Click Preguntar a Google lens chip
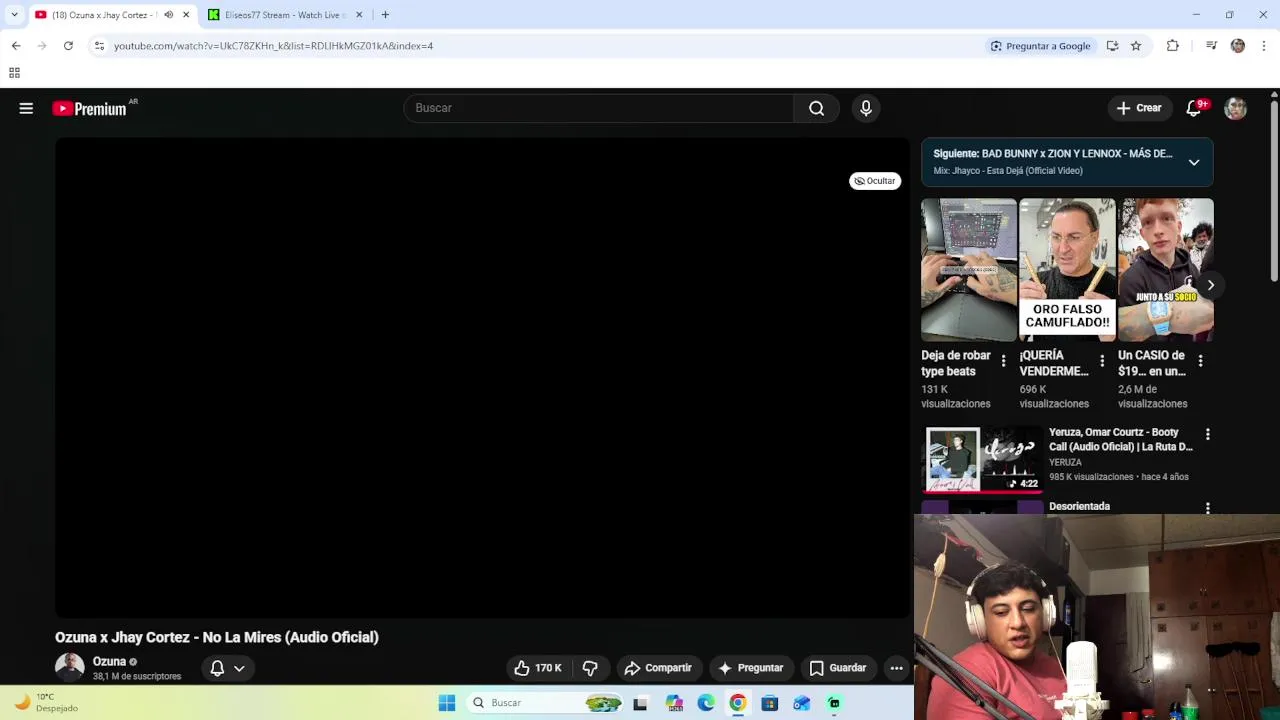This screenshot has height=720, width=1280. tap(1041, 46)
